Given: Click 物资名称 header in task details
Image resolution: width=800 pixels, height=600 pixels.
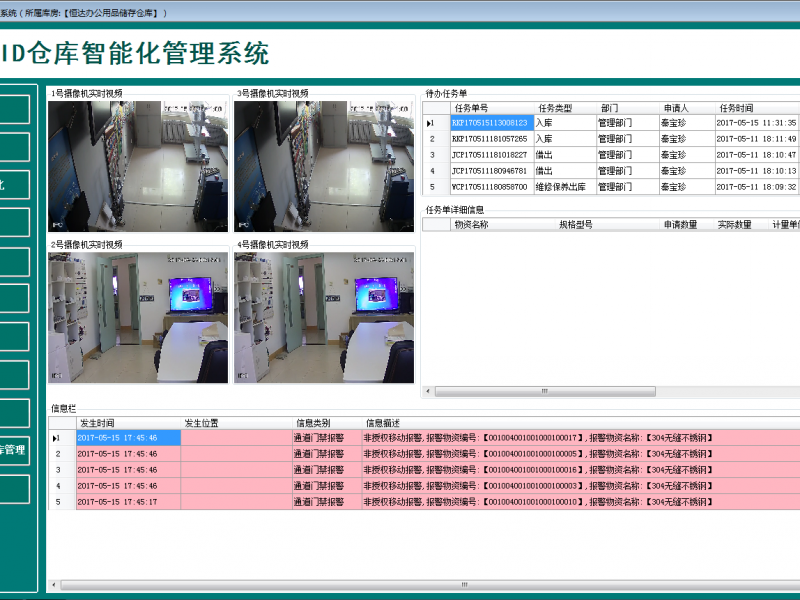Looking at the screenshot, I should 471,225.
